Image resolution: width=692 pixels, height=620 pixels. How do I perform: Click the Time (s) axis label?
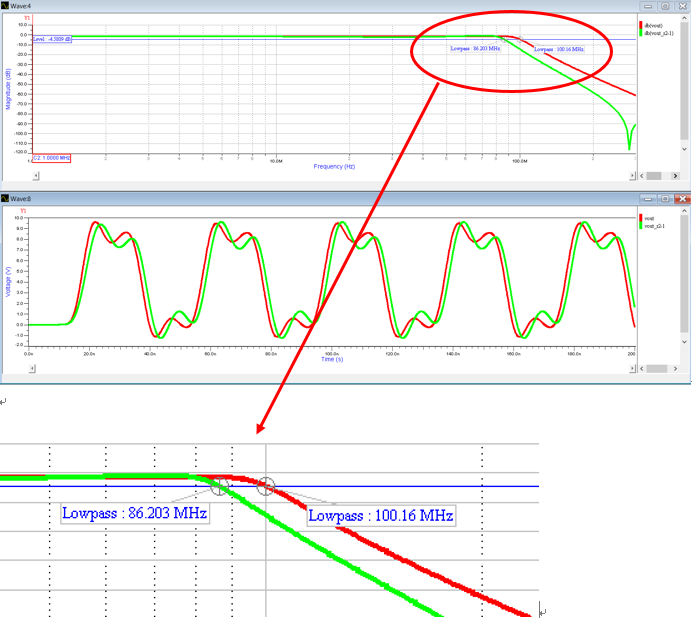point(333,359)
